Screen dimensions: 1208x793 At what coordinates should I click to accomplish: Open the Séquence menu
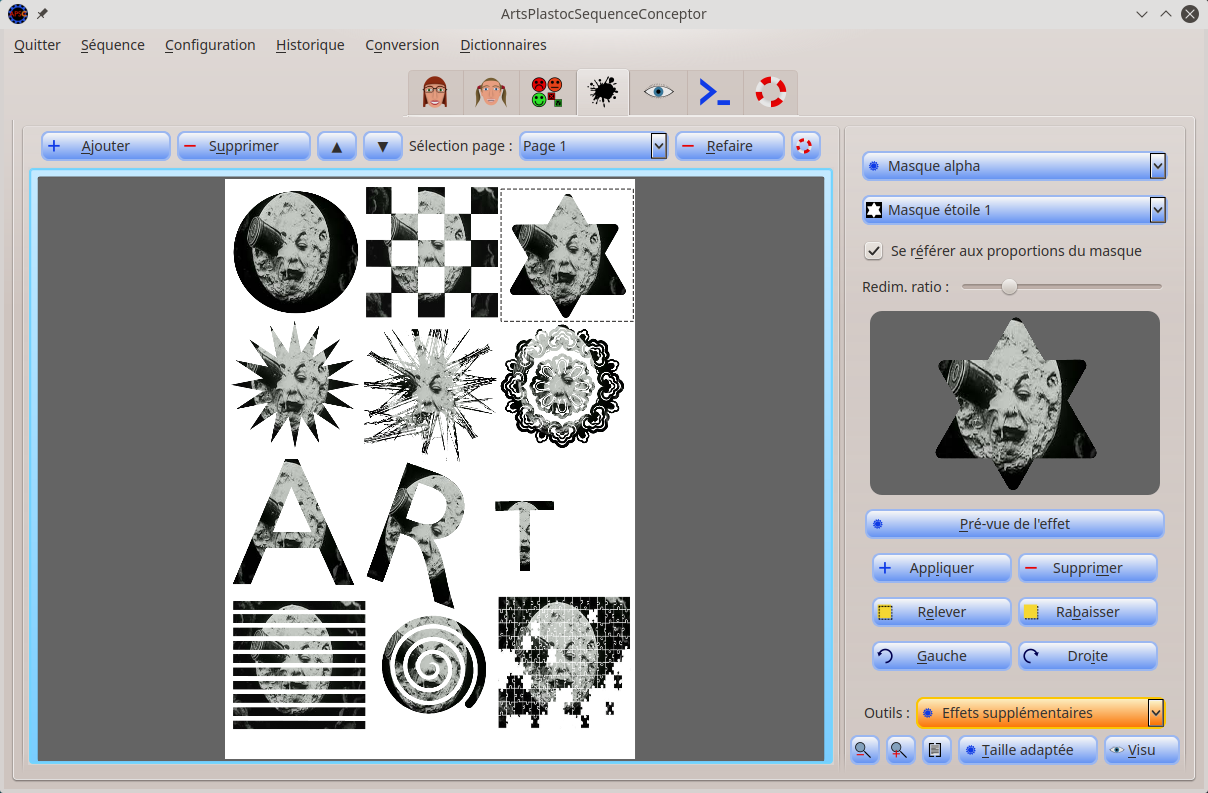point(113,45)
